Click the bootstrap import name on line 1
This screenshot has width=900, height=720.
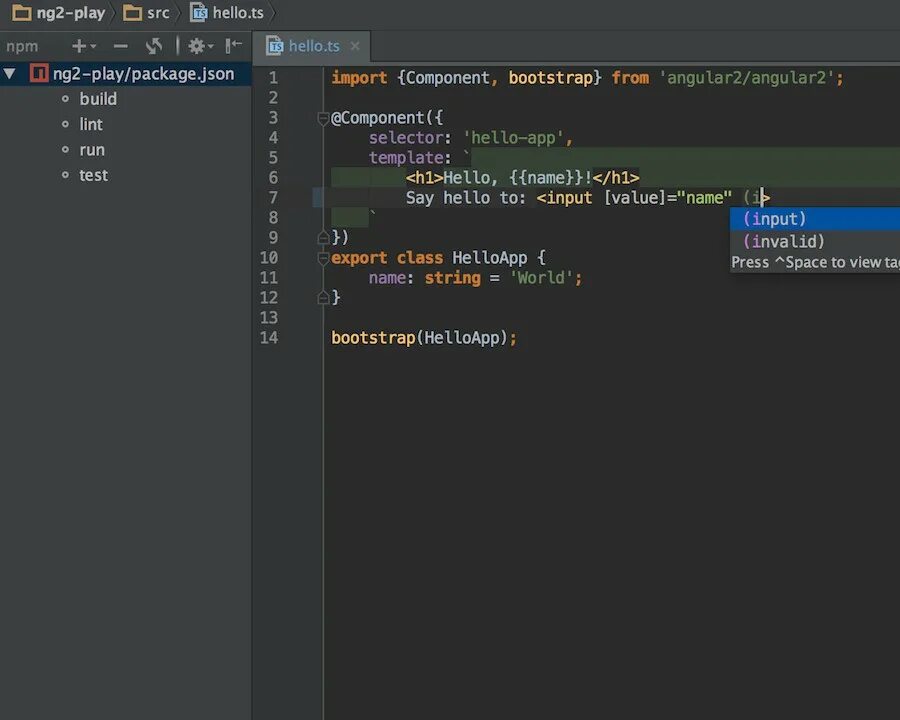click(x=550, y=78)
